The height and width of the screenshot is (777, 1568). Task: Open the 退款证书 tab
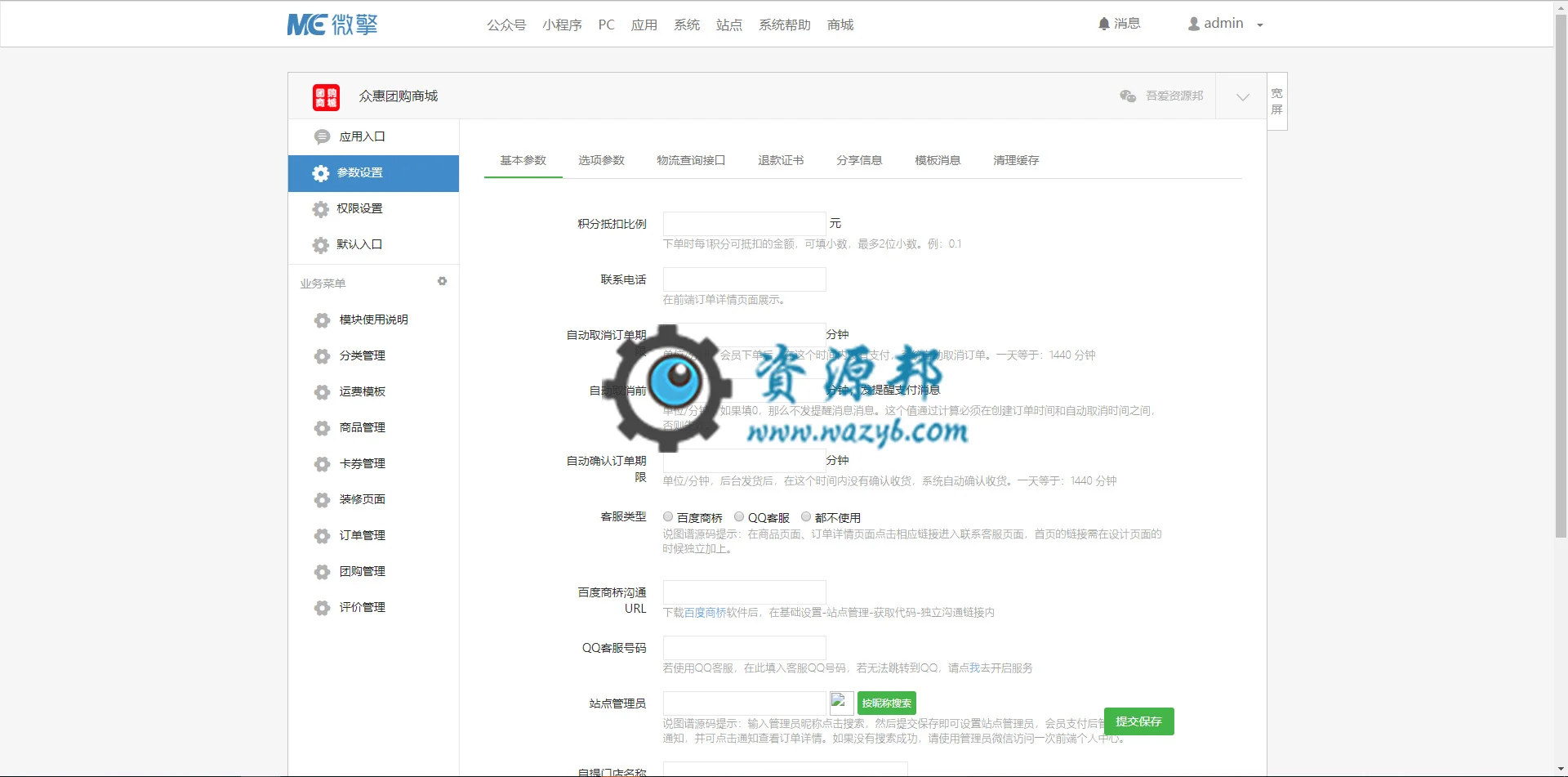point(781,160)
